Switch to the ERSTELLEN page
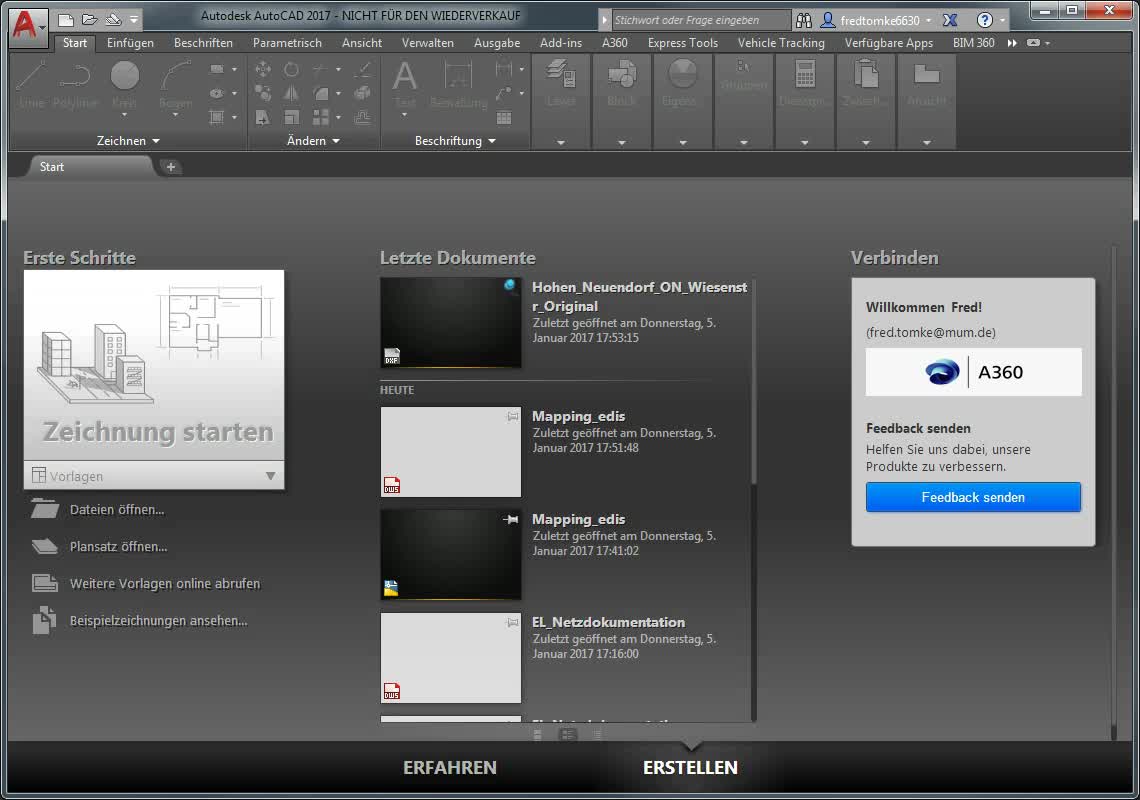The image size is (1140, 800). tap(690, 767)
